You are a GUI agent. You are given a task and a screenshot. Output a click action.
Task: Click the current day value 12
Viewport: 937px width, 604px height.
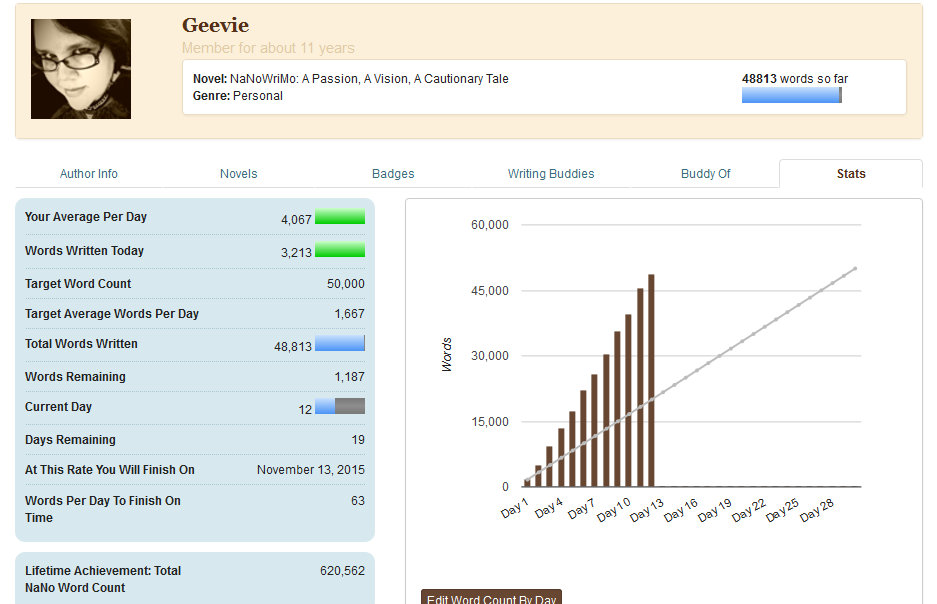[305, 410]
